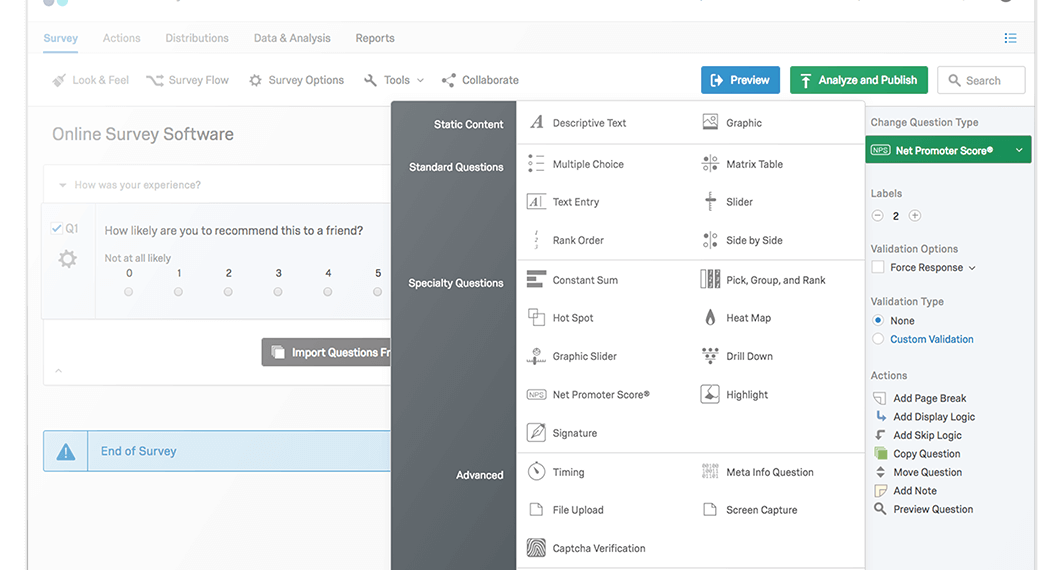Open the list view icon at top right
The width and height of the screenshot is (1060, 570).
pos(1010,39)
